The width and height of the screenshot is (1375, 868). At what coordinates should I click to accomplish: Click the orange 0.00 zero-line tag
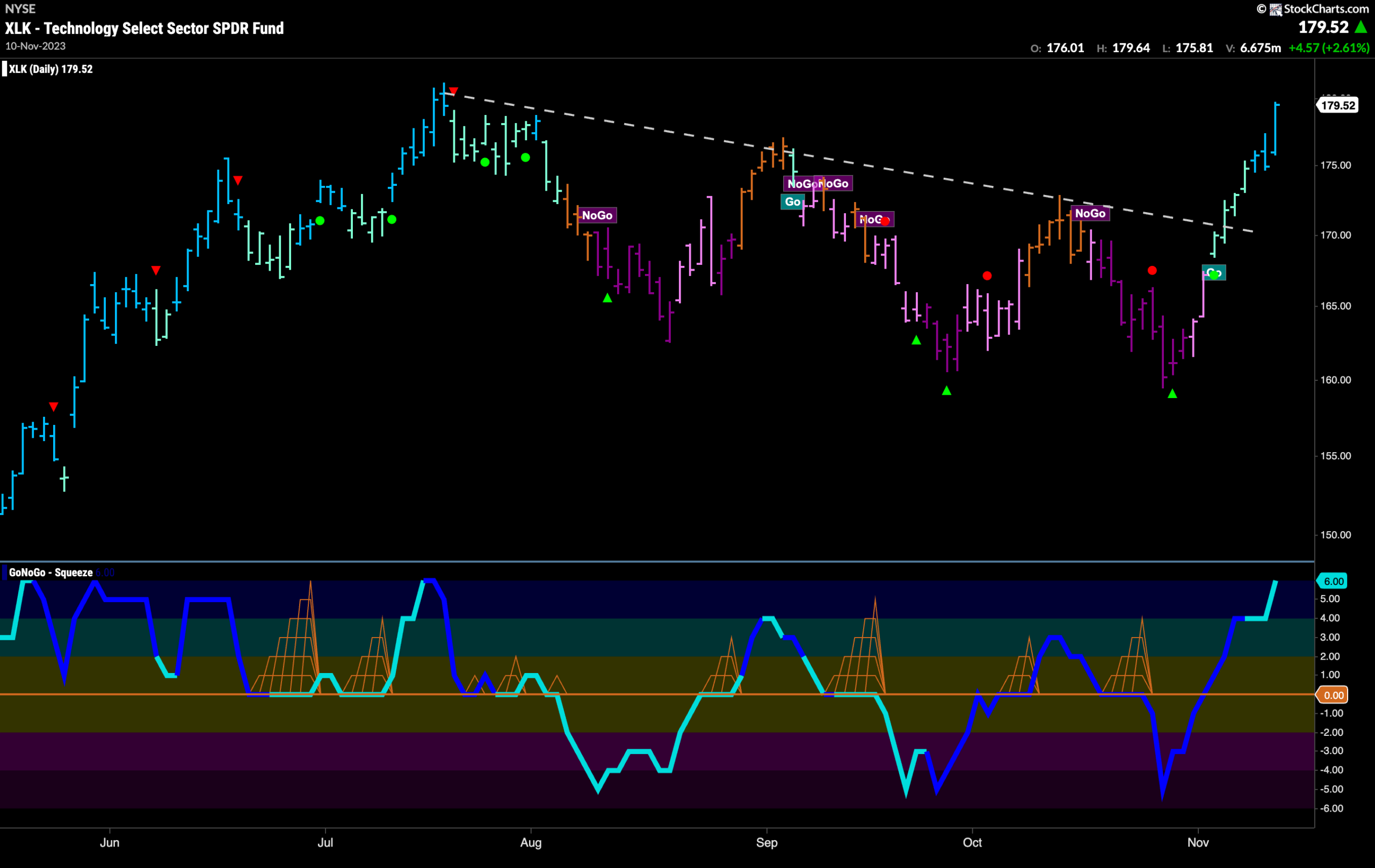[1333, 695]
